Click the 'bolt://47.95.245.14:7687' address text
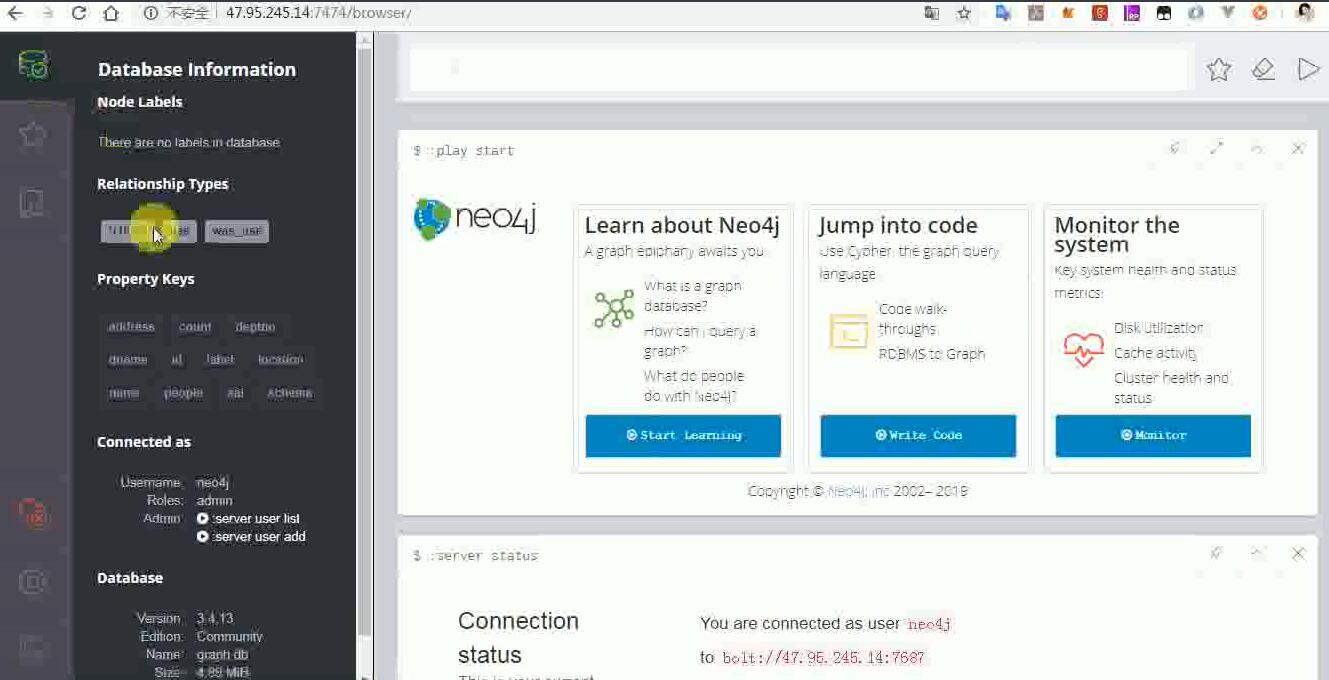Viewport: 1329px width, 680px height. [x=824, y=658]
